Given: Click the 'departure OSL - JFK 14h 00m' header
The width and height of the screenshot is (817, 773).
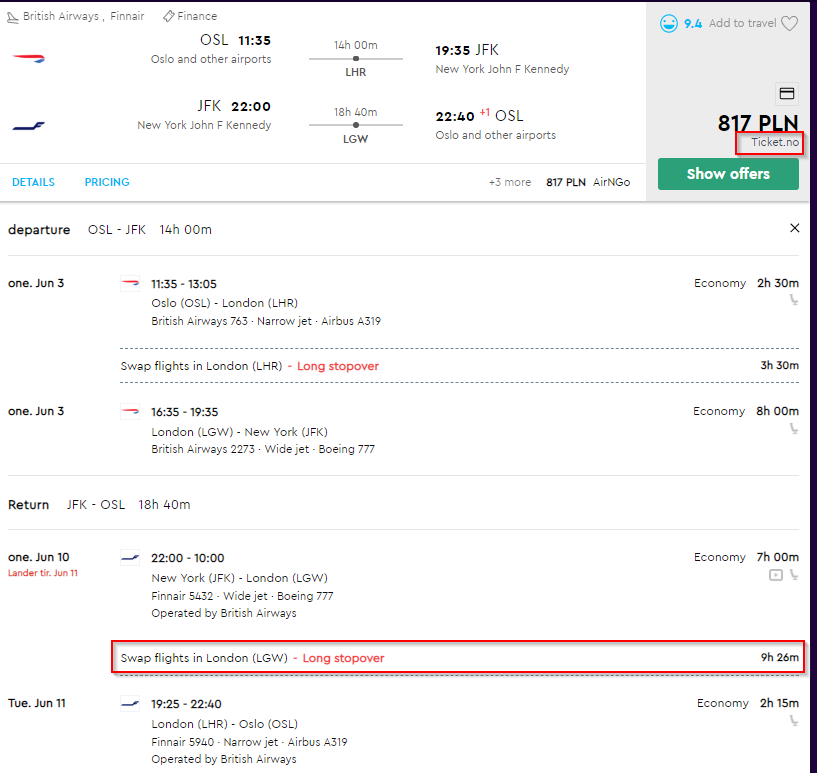Looking at the screenshot, I should 110,230.
